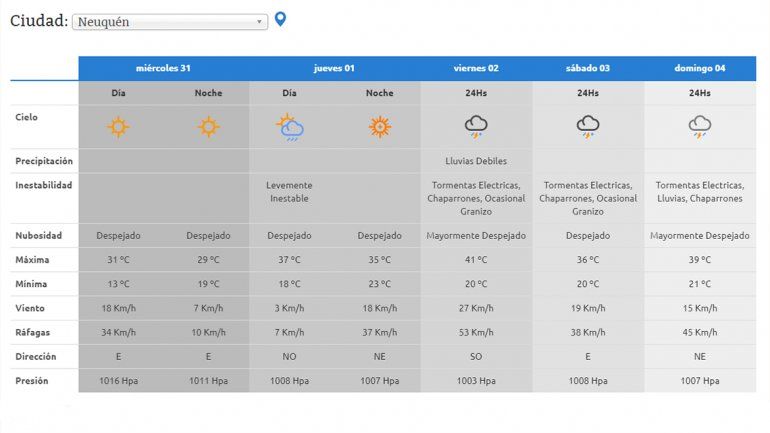
Task: Click the blue location pin icon
Action: pos(280,19)
